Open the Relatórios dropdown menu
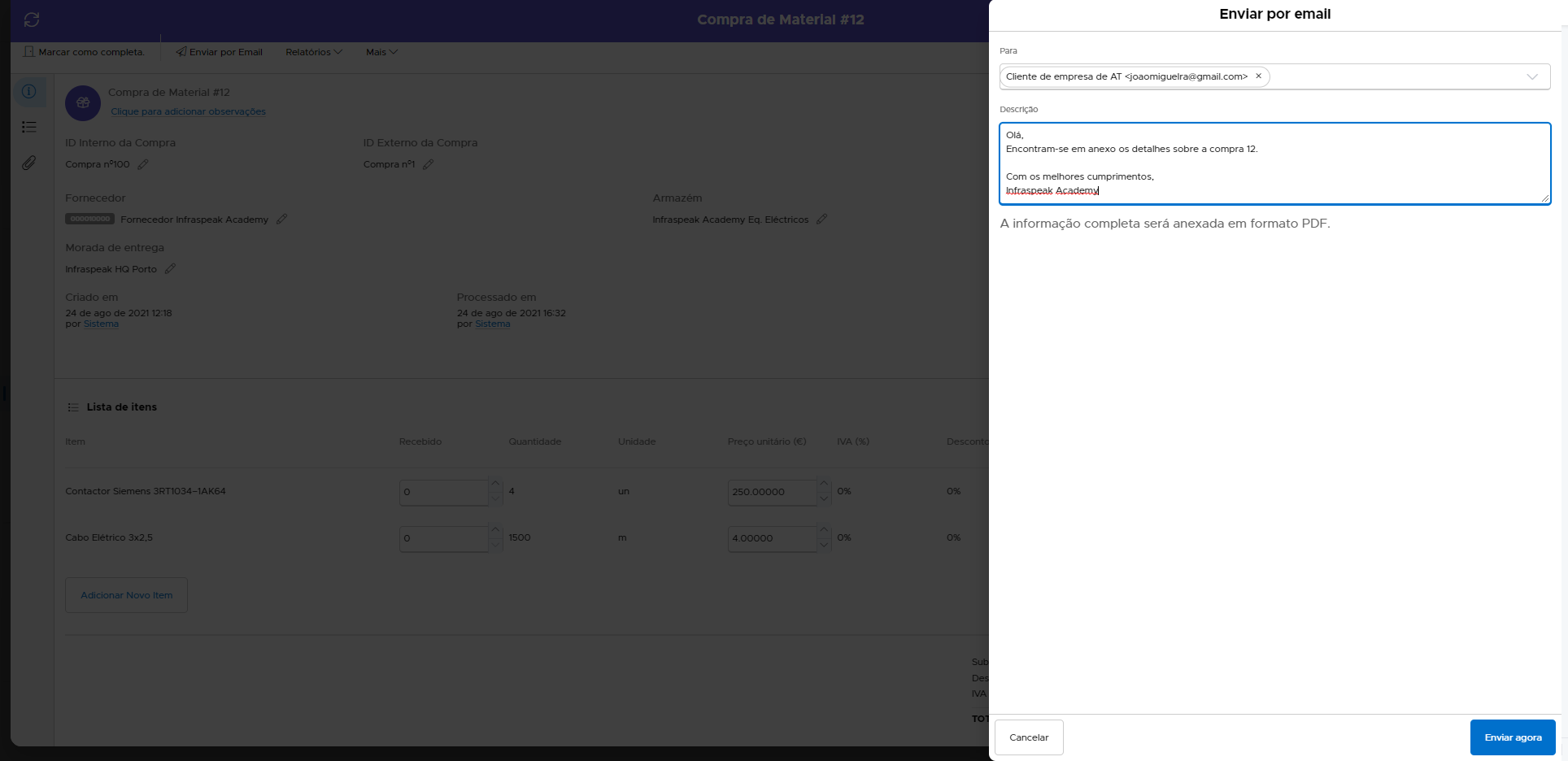The image size is (1568, 761). (x=314, y=52)
